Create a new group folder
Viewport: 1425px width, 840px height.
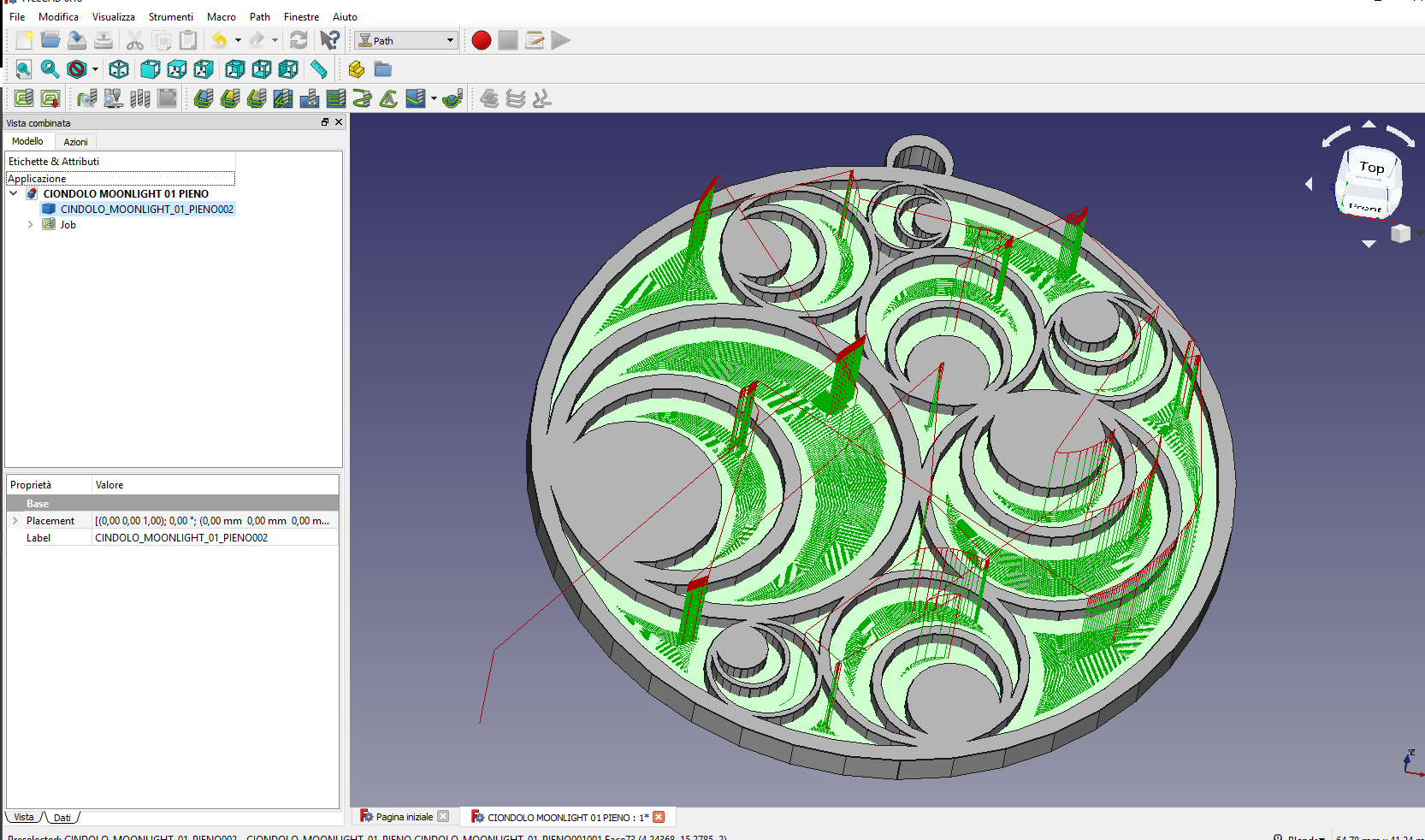coord(383,69)
